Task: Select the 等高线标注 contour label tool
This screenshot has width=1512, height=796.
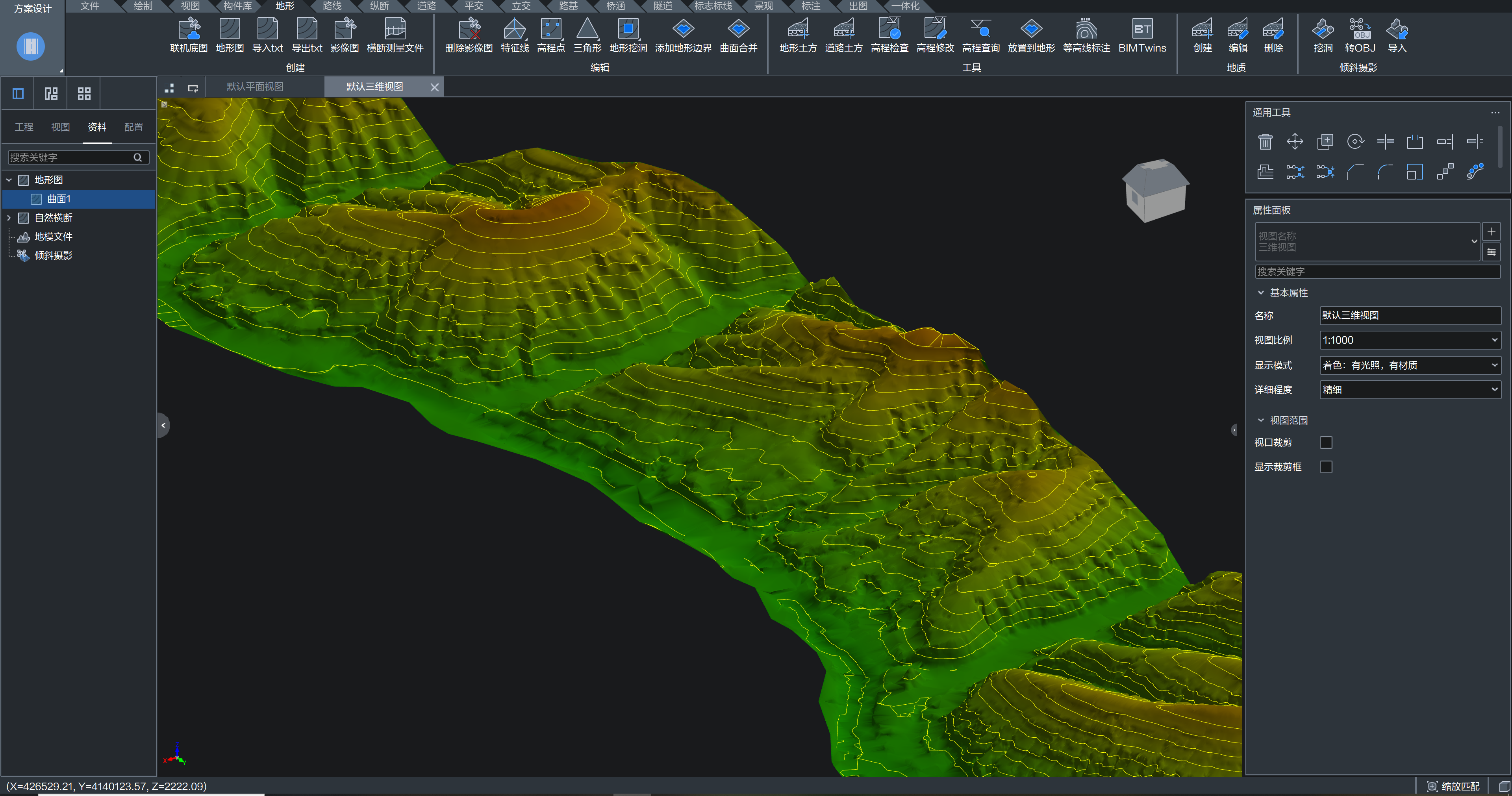Action: coord(1086,29)
